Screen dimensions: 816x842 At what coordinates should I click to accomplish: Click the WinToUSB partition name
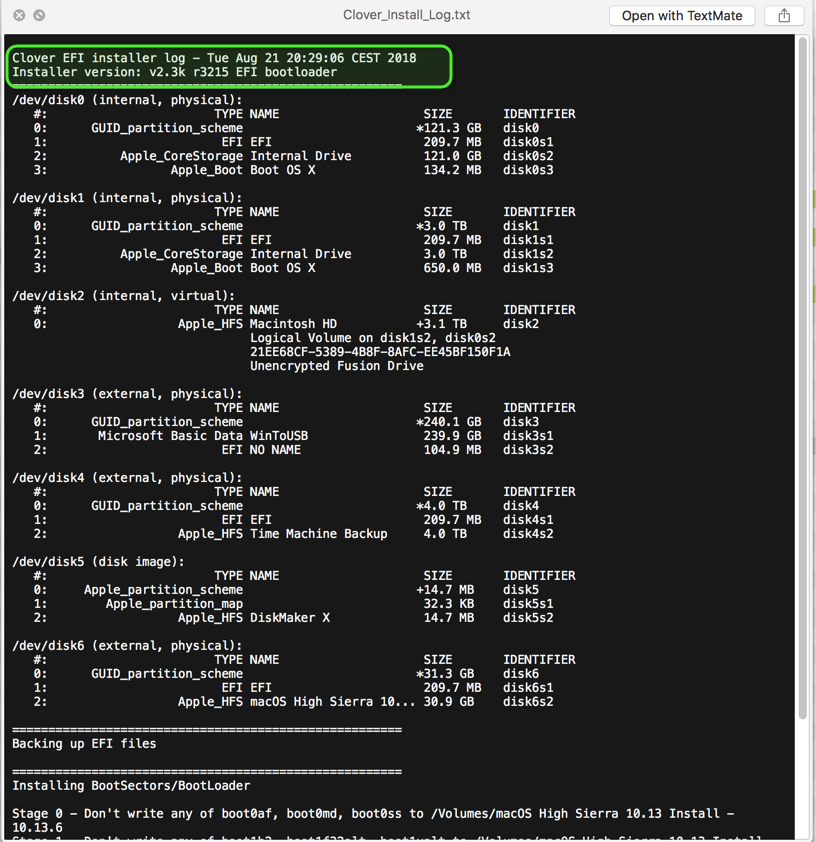pyautogui.click(x=279, y=435)
